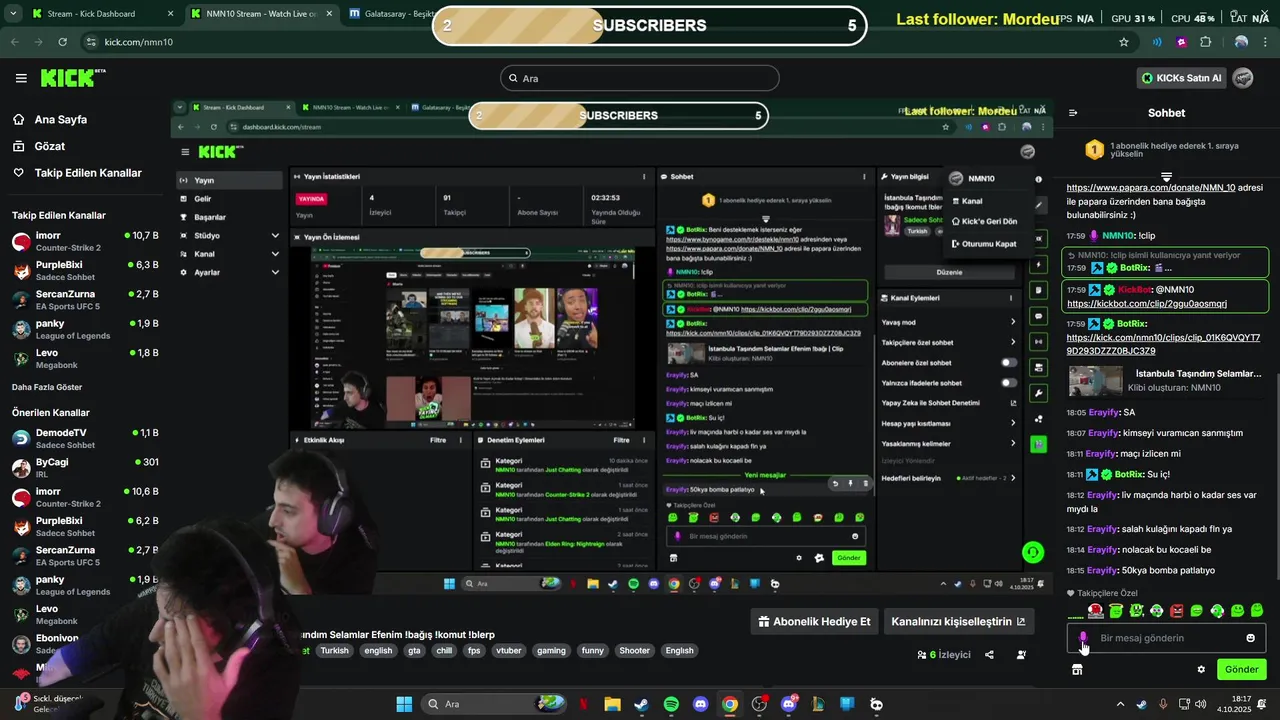1280x720 pixels.
Task: Click the Shooter tag
Action: click(634, 650)
